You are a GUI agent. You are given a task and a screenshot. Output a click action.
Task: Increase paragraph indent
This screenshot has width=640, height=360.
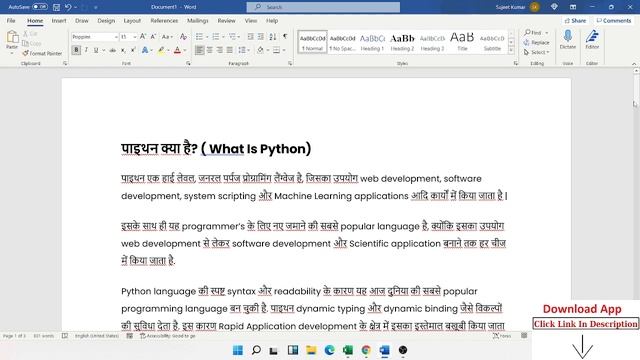pyautogui.click(x=261, y=37)
